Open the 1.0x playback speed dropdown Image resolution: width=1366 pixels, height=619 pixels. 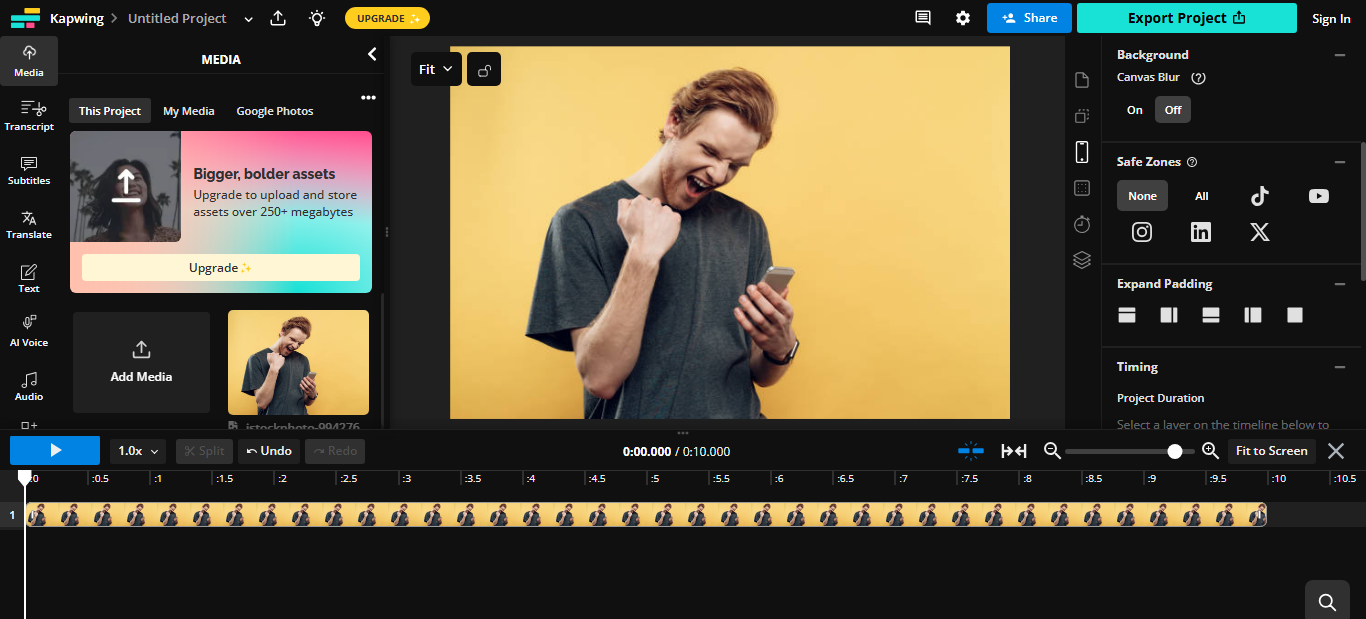point(136,450)
